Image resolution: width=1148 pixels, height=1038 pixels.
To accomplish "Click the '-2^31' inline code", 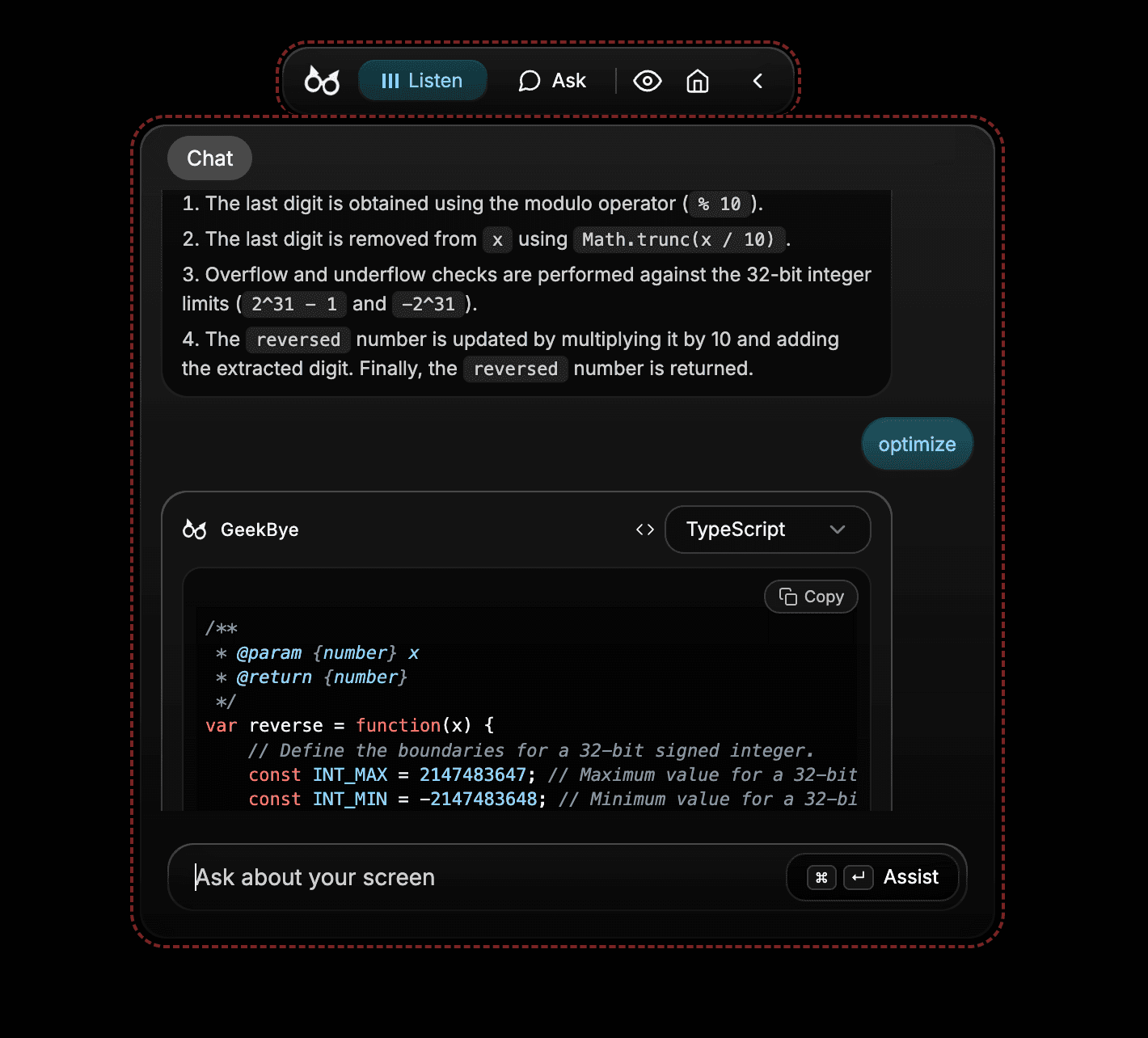I will click(x=428, y=304).
